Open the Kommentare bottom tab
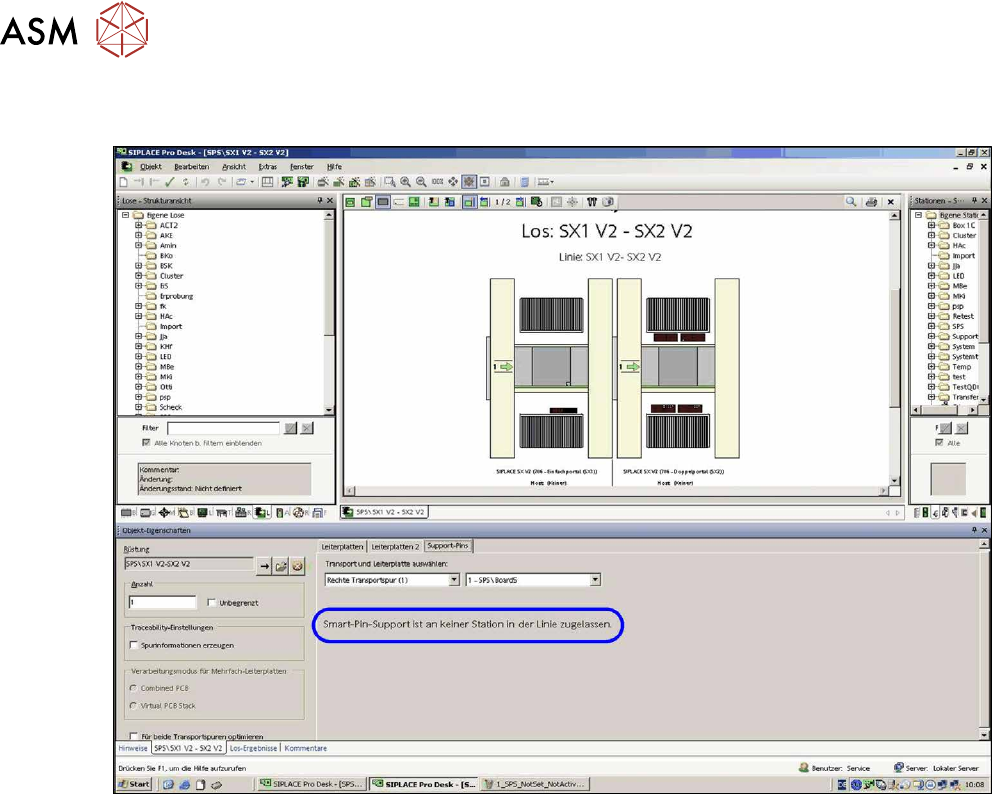The image size is (992, 794). pyautogui.click(x=306, y=748)
